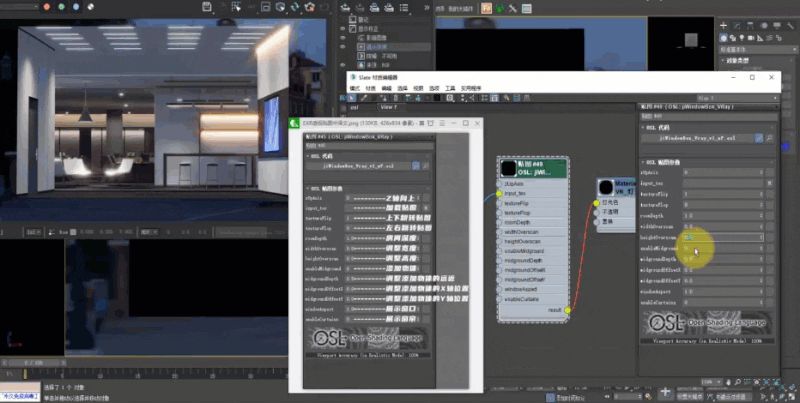Toggle the checkbox beside the input_tex parameter
This screenshot has height=403, width=800.
tap(769, 183)
